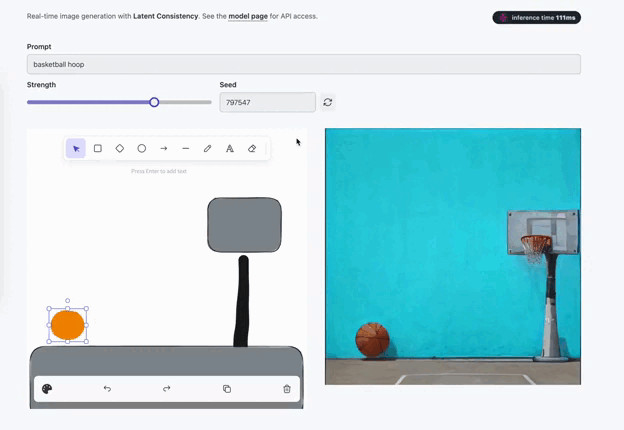The image size is (624, 430).
Task: Open the color palette options
Action: click(47, 389)
